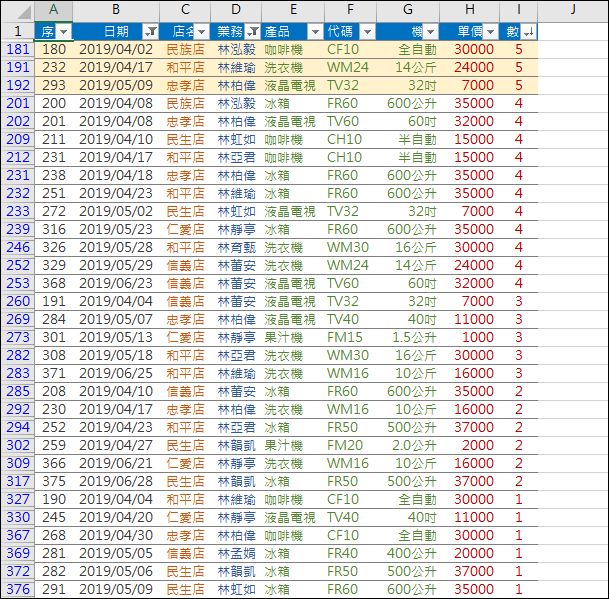This screenshot has width=609, height=599.
Task: Click 林柏偉 cell in row 202
Action: [236, 122]
